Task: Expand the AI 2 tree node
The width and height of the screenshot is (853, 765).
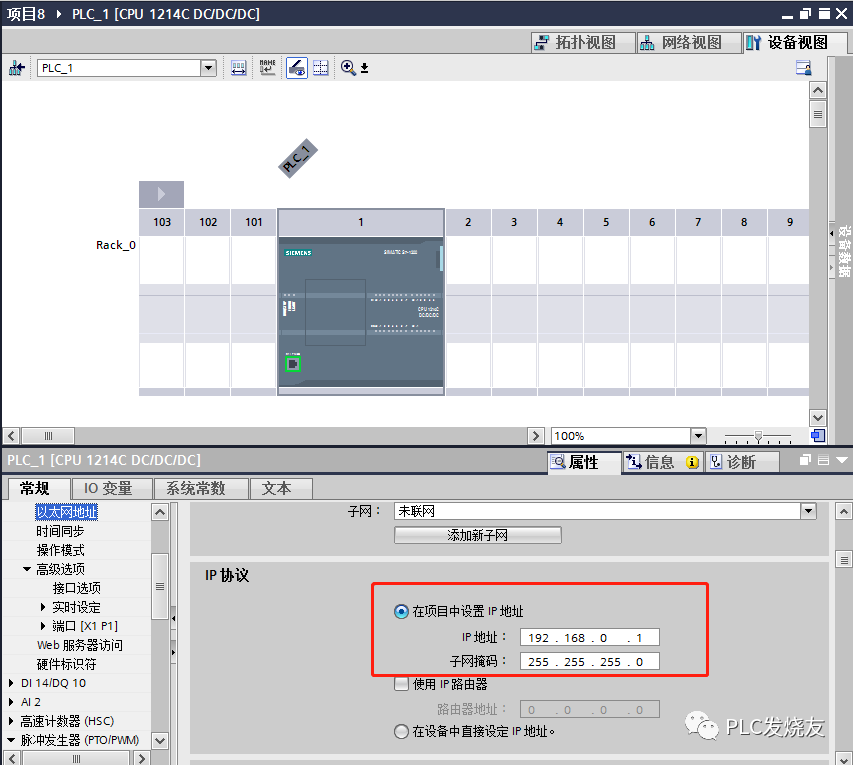Action: coord(11,702)
